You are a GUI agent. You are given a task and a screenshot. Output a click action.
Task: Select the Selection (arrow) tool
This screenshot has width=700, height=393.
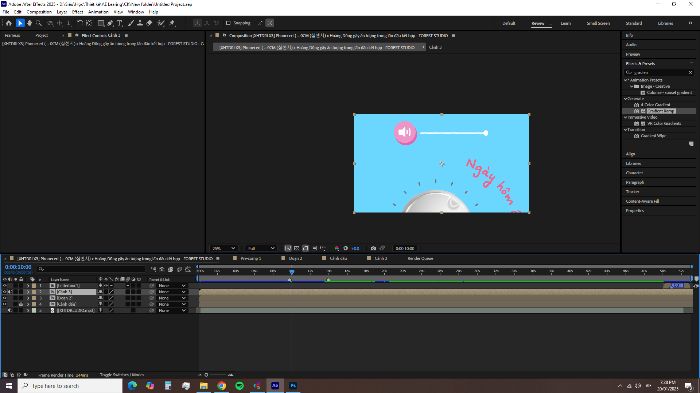(20, 23)
